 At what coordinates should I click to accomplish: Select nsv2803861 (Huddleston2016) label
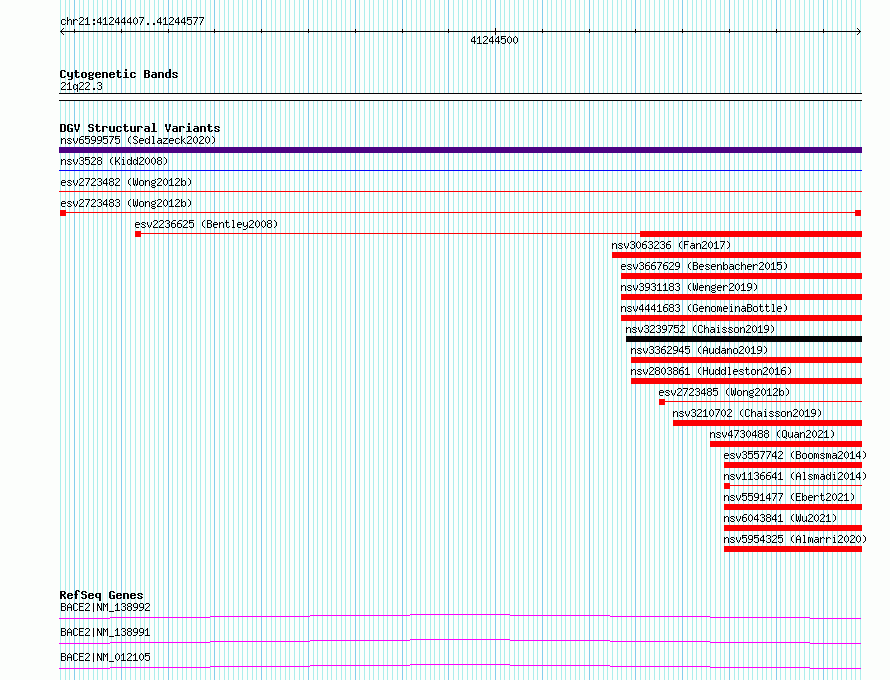[x=711, y=371]
